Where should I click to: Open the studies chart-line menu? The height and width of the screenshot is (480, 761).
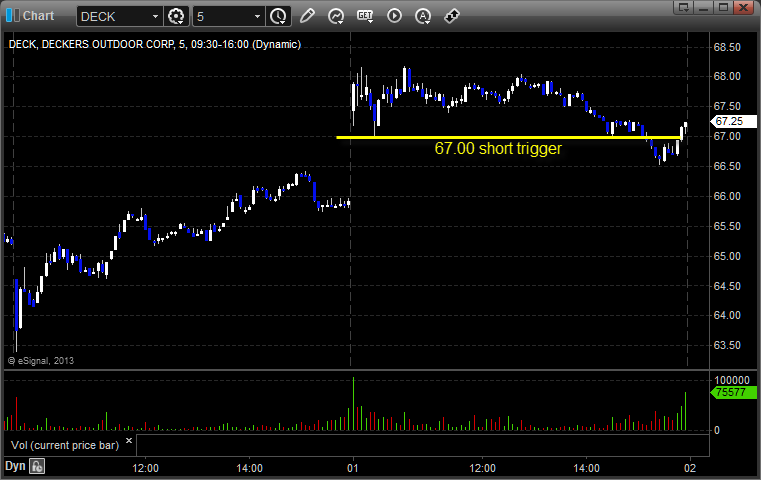tap(336, 16)
